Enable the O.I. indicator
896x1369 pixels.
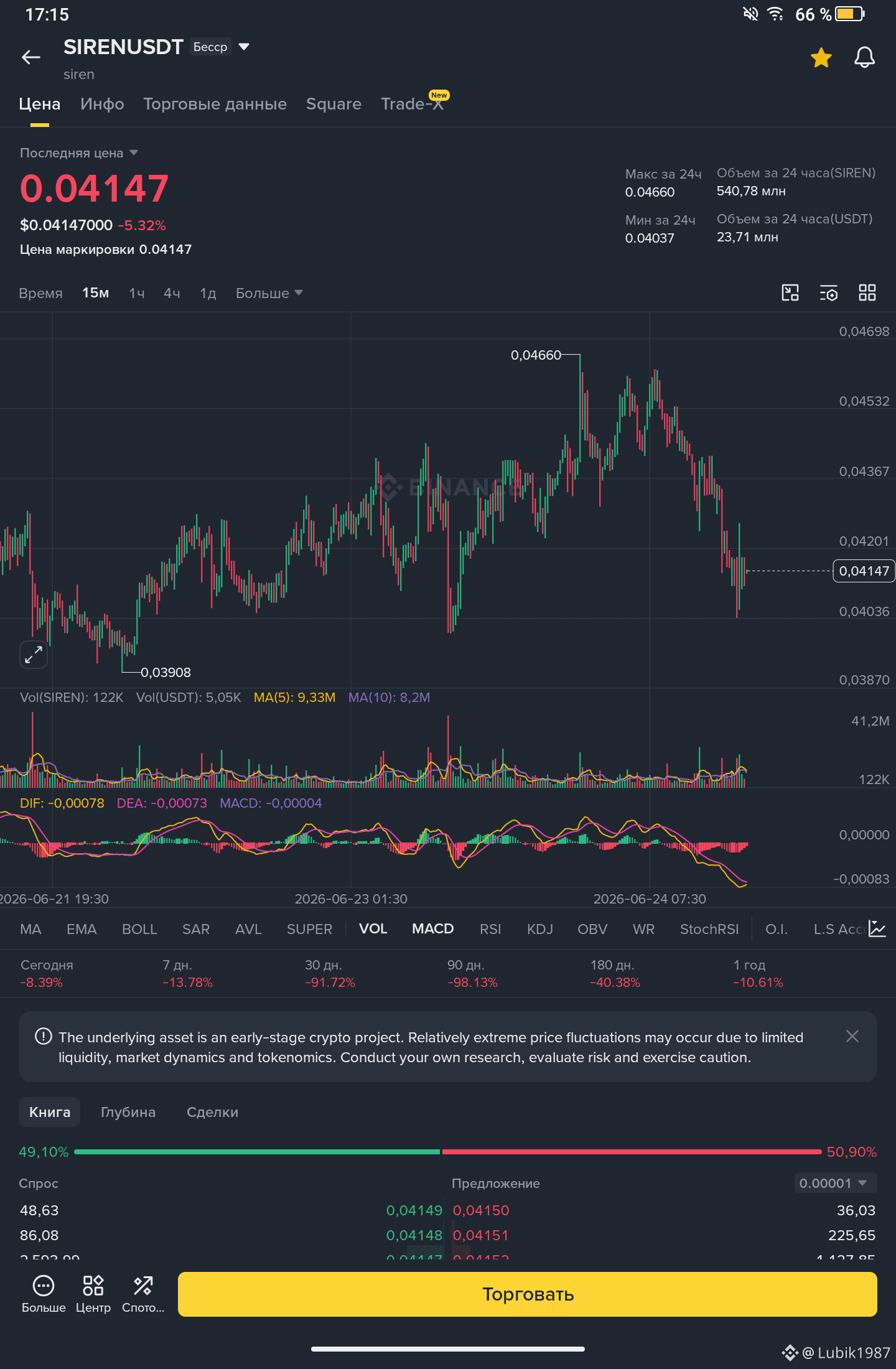[777, 929]
